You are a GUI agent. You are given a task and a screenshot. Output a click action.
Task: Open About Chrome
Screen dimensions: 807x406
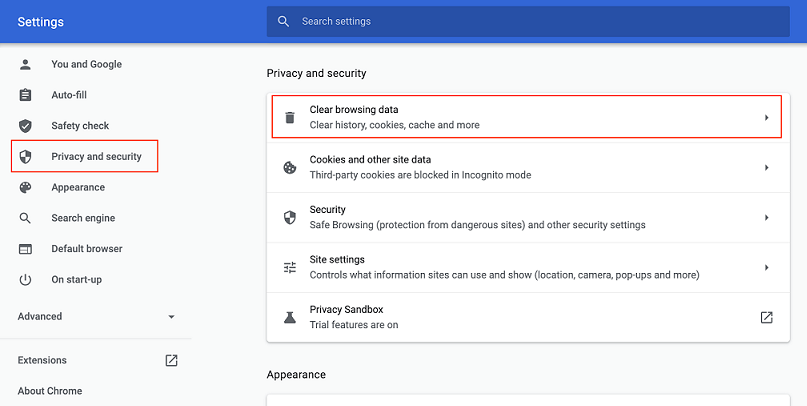point(50,391)
